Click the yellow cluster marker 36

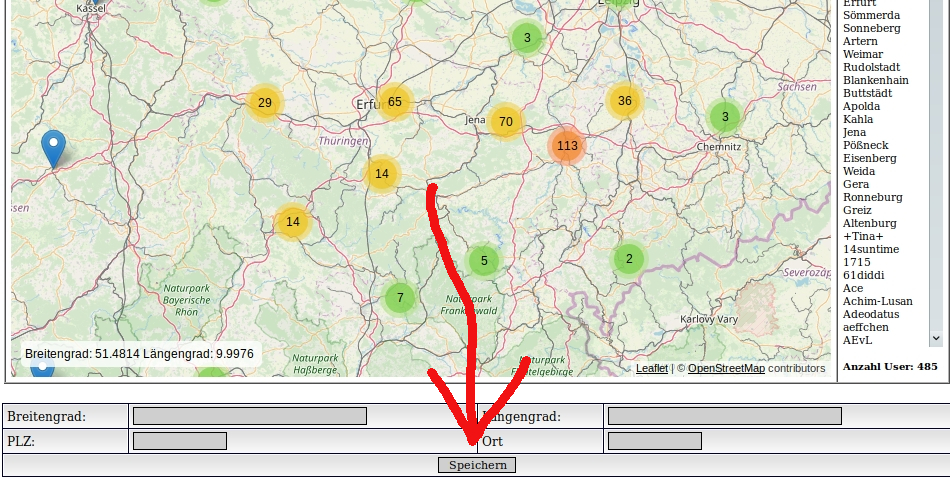coord(624,101)
